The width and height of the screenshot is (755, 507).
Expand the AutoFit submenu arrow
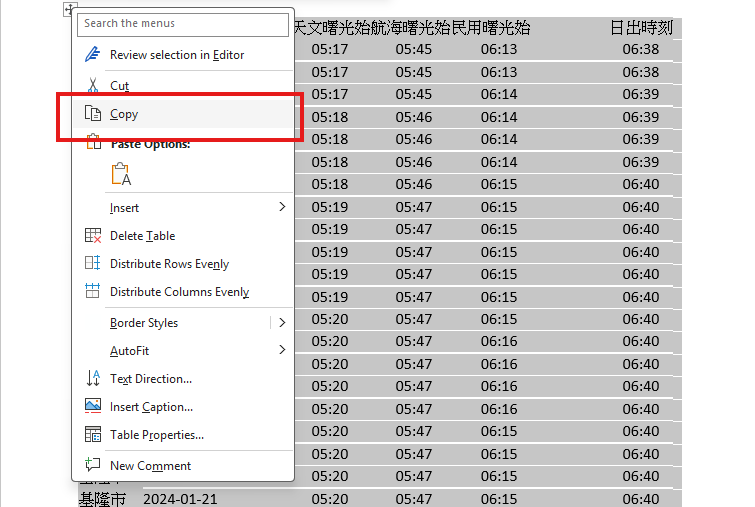(x=282, y=351)
